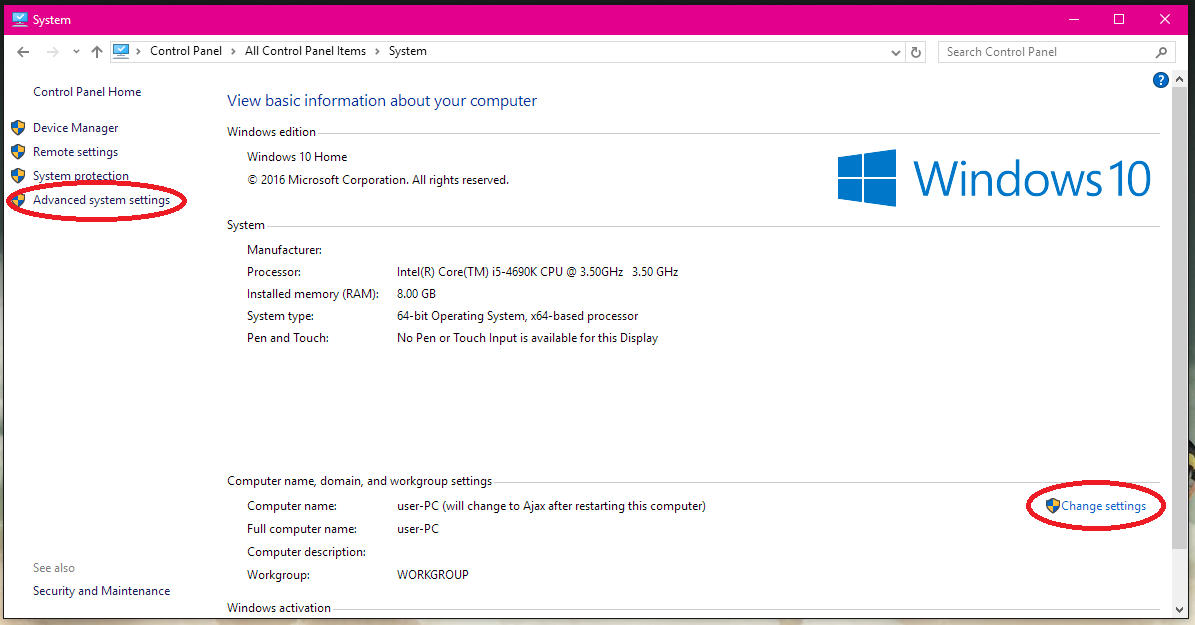The height and width of the screenshot is (625, 1195).
Task: Expand chevron after All Control Panel Items
Action: (377, 51)
